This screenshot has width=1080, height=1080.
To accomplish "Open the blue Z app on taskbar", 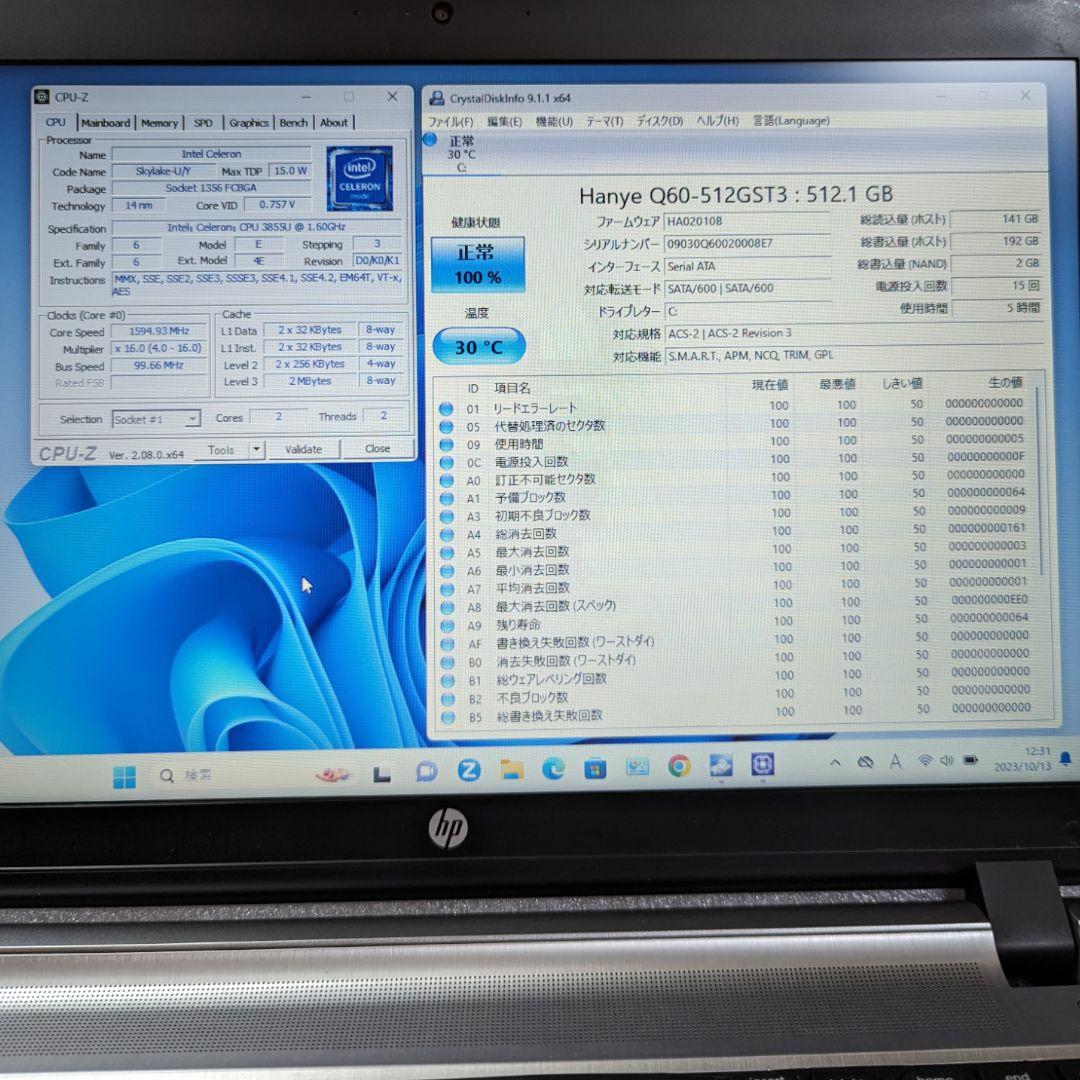I will coord(469,770).
